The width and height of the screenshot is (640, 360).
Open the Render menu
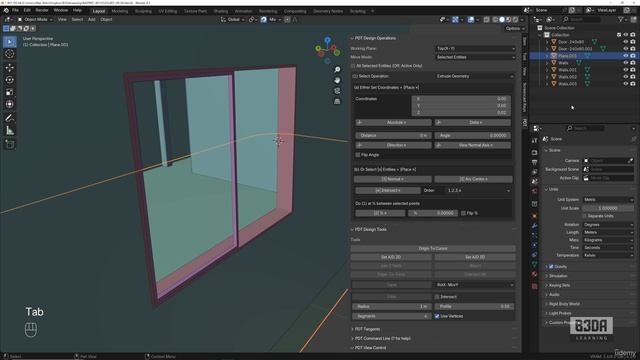[x=42, y=10]
